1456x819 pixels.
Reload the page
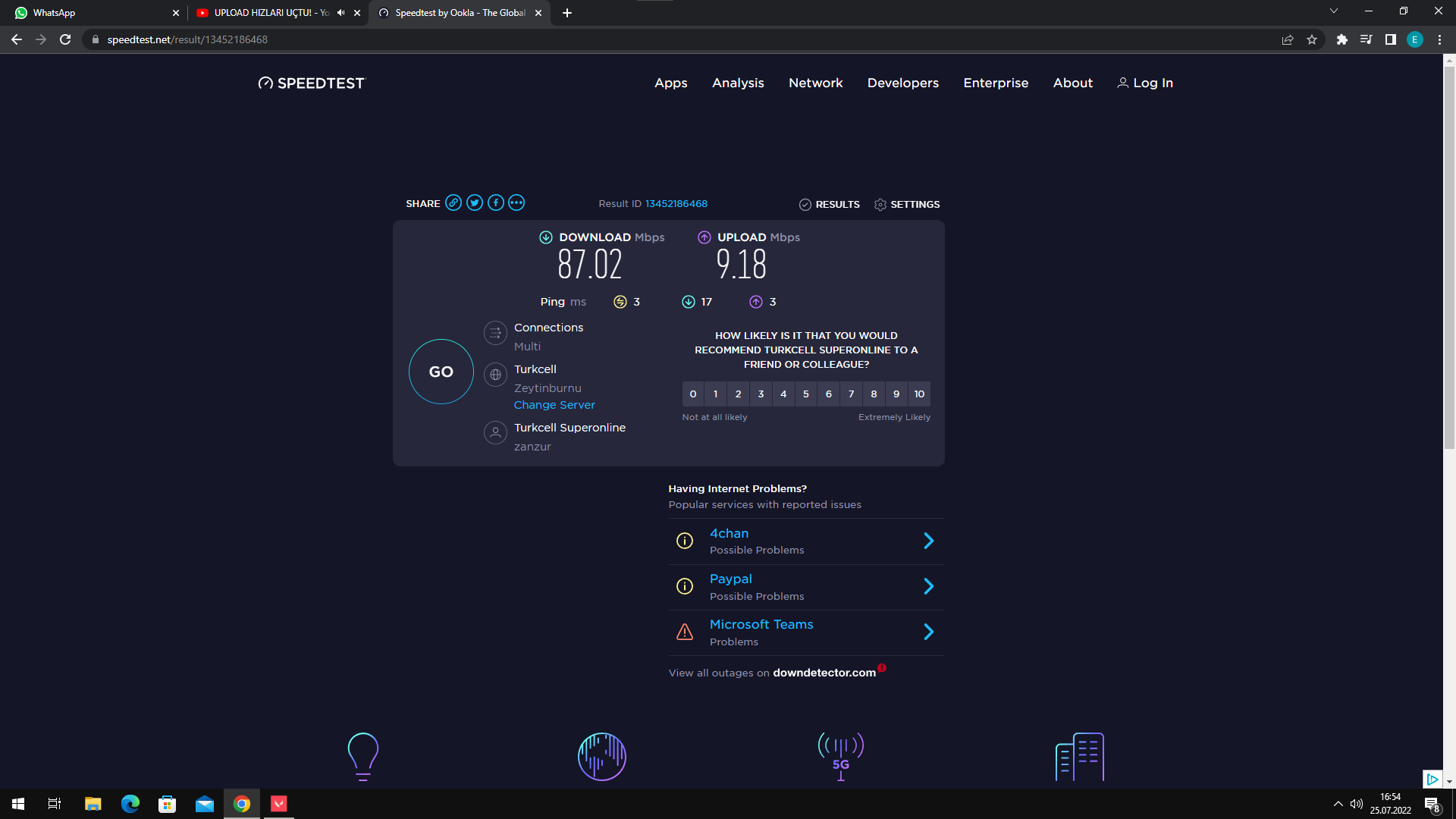(x=65, y=39)
